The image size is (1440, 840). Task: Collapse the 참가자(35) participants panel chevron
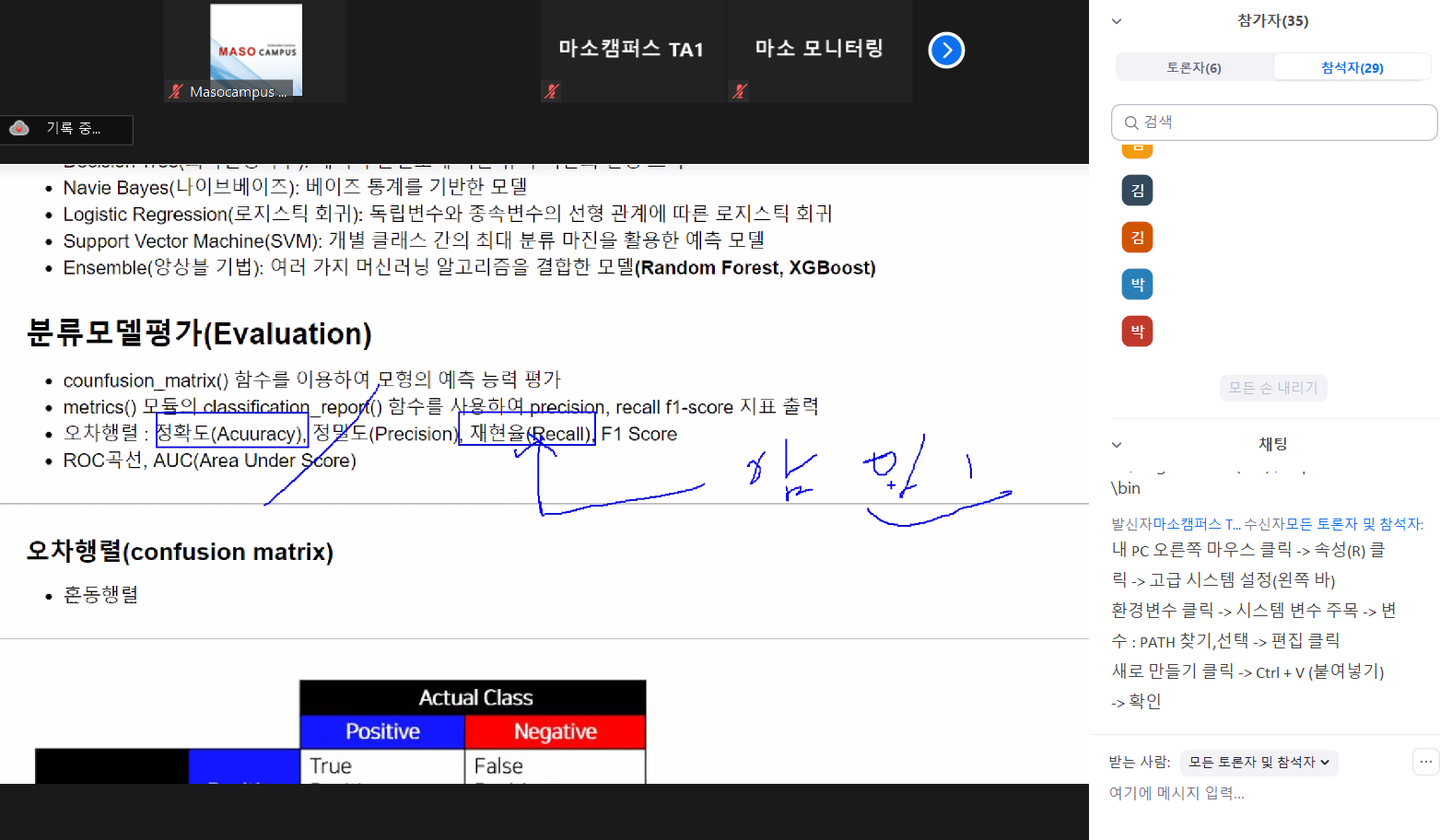click(x=1117, y=21)
